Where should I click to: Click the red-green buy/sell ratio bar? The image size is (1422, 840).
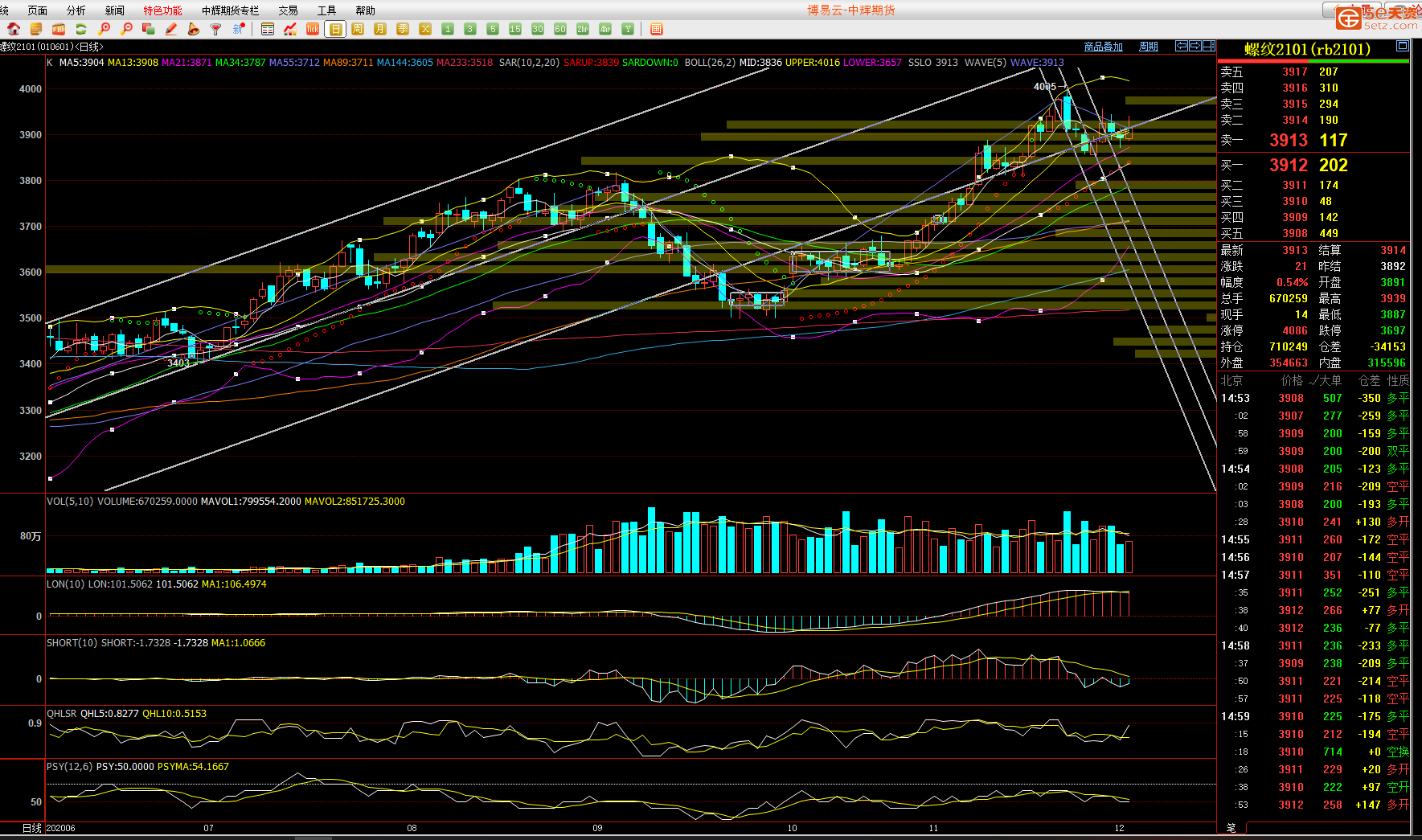pos(1313,60)
